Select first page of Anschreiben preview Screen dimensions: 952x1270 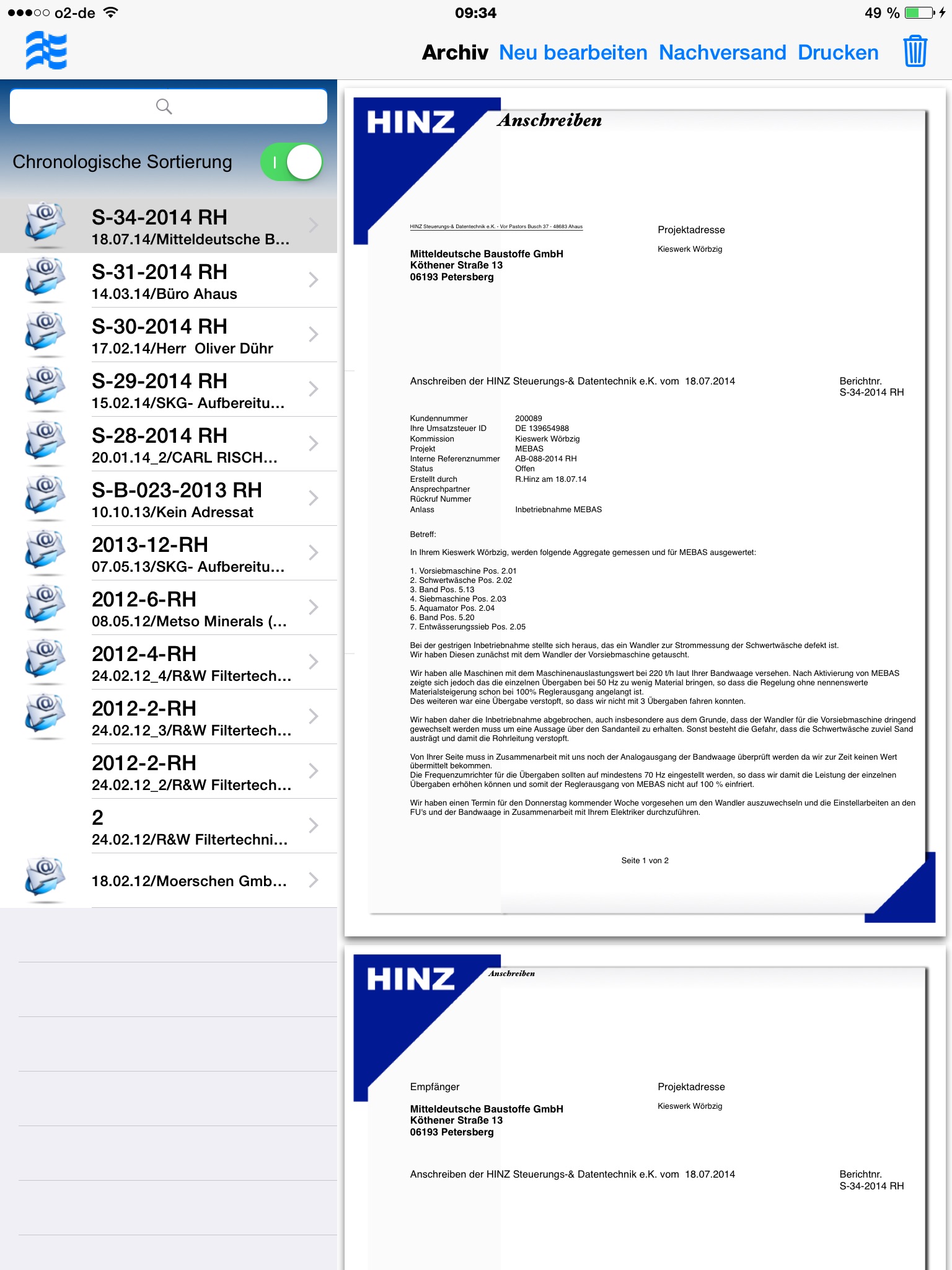coord(645,512)
